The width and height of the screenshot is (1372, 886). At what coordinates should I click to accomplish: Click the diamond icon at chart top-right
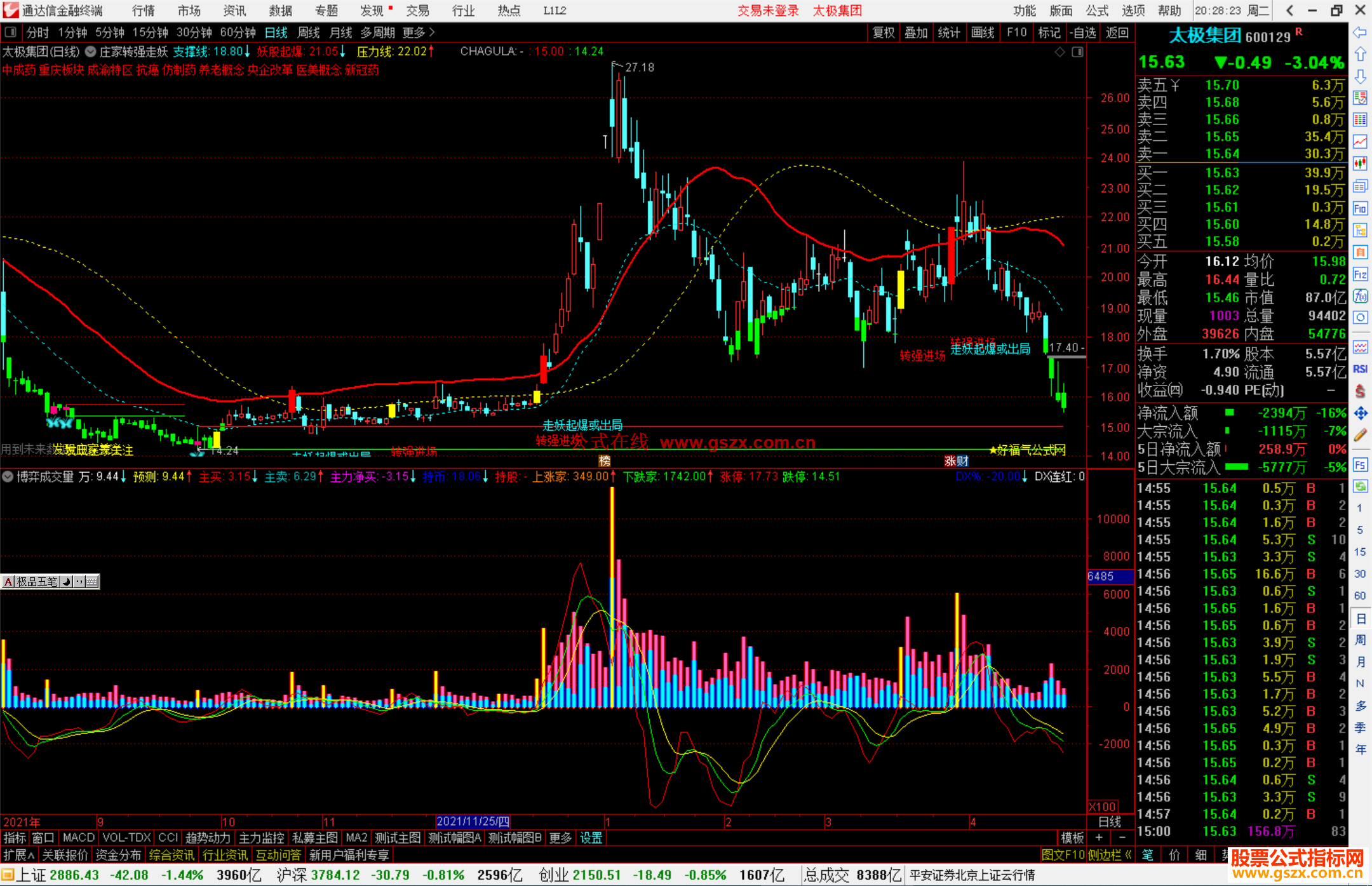pyautogui.click(x=1059, y=52)
